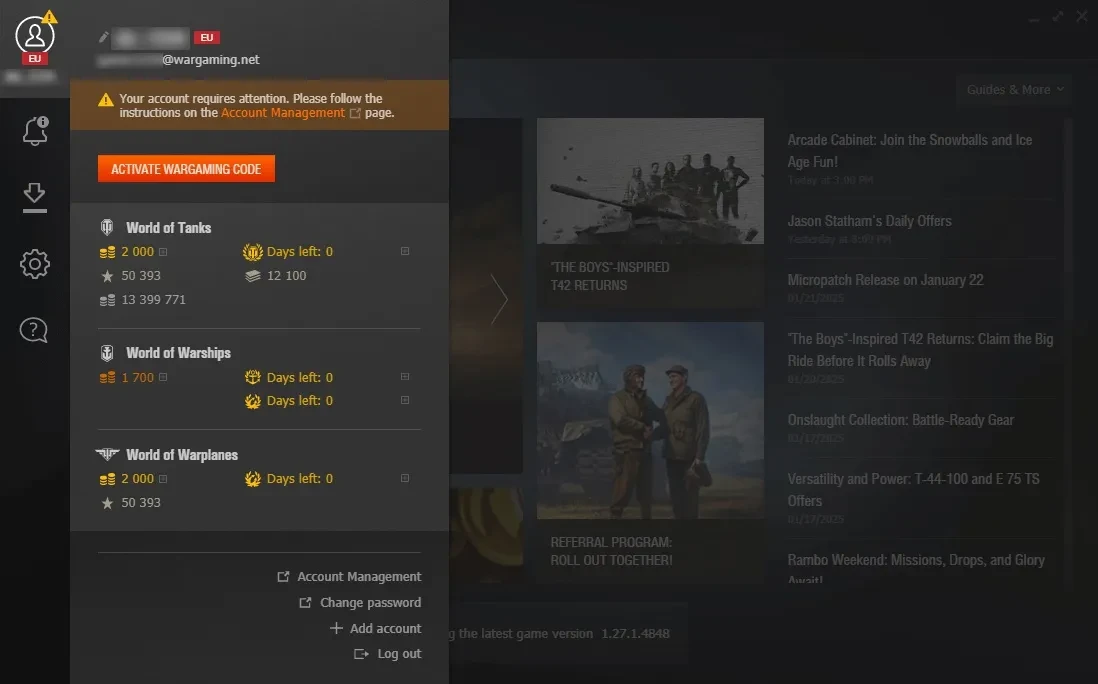Click the account profile icon in sidebar
The image size is (1098, 684).
(35, 37)
